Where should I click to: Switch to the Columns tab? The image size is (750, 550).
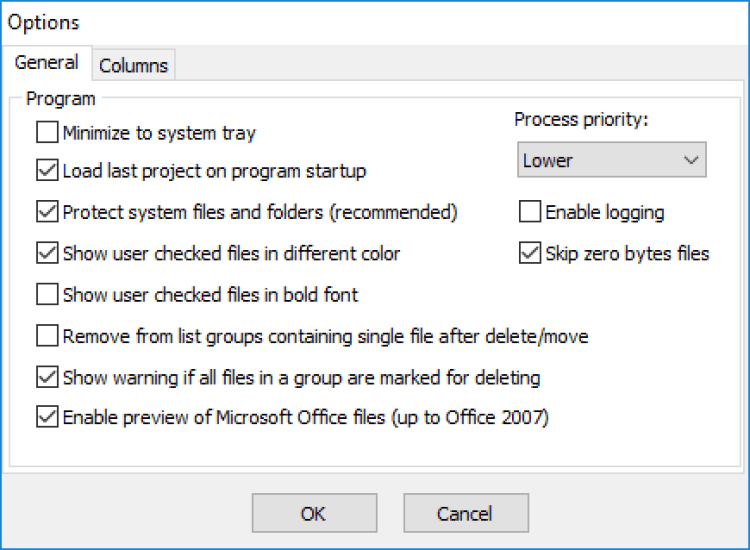click(134, 66)
